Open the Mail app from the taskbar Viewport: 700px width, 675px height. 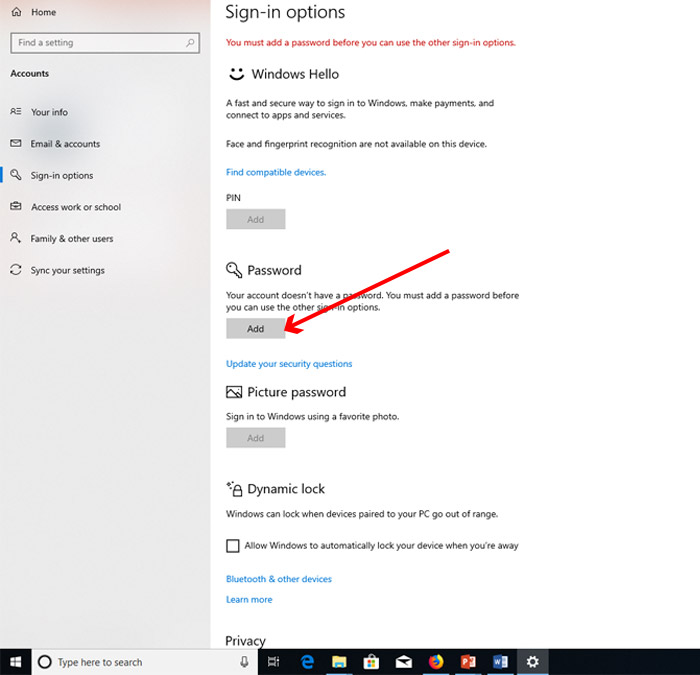pos(404,662)
